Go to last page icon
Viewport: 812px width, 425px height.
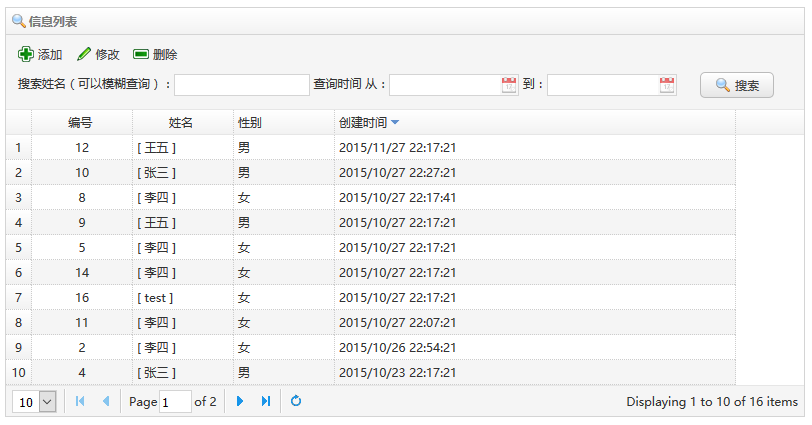point(266,401)
